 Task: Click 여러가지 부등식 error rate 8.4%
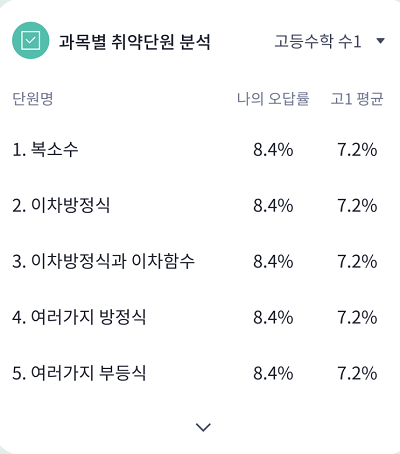click(x=273, y=373)
